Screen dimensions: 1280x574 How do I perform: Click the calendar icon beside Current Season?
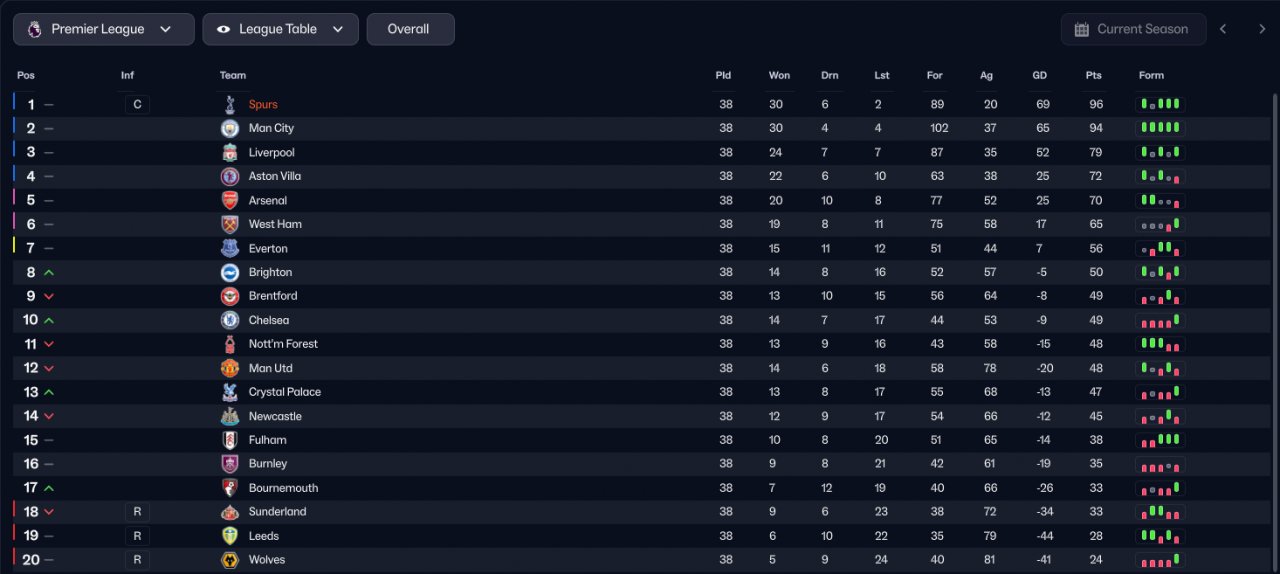pyautogui.click(x=1081, y=29)
